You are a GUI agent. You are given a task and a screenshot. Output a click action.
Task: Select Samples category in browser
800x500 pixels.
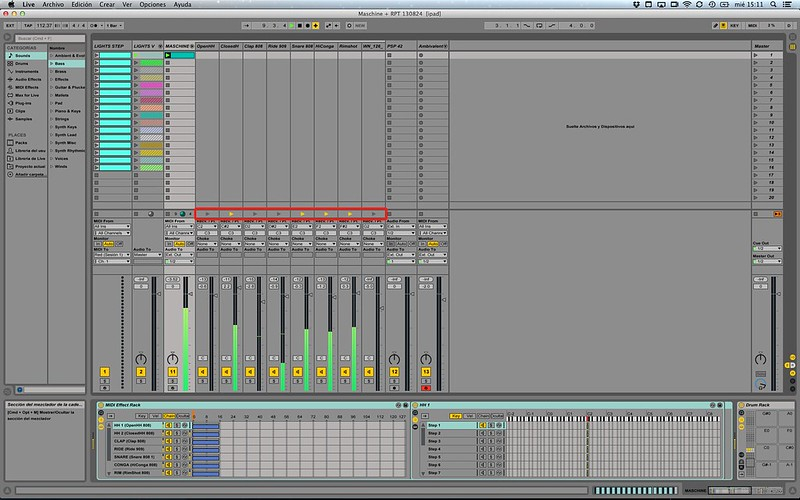tap(24, 117)
